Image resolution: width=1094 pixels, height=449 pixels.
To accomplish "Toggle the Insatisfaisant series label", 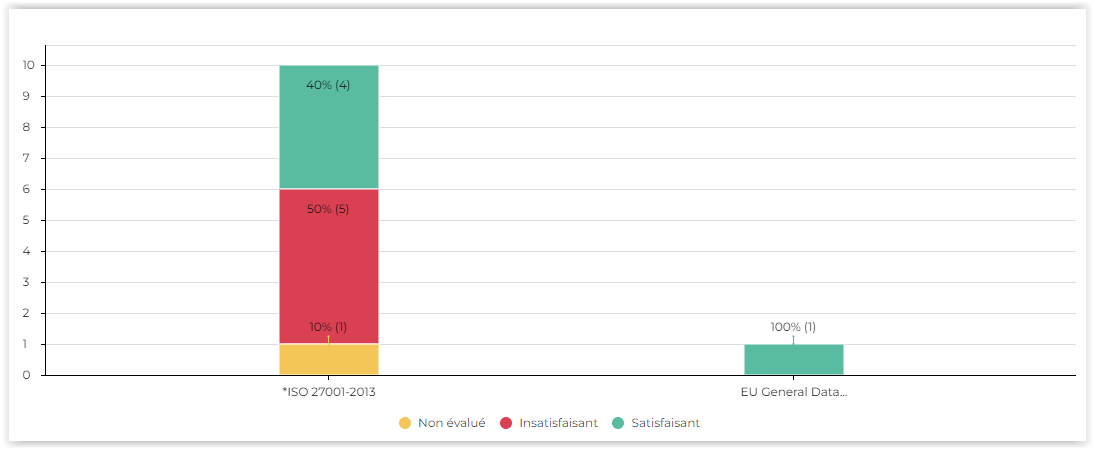I will coord(558,423).
